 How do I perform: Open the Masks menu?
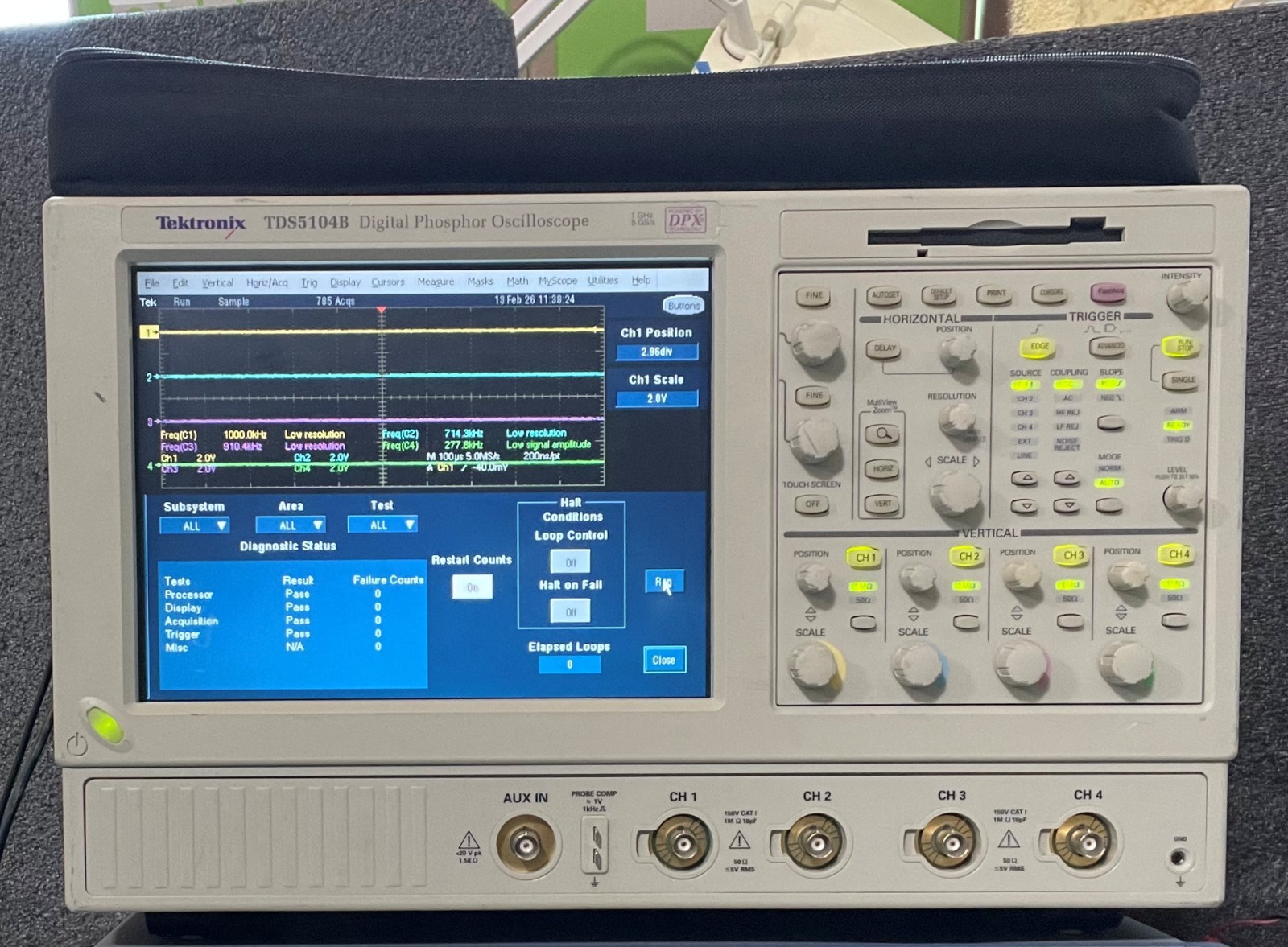480,281
